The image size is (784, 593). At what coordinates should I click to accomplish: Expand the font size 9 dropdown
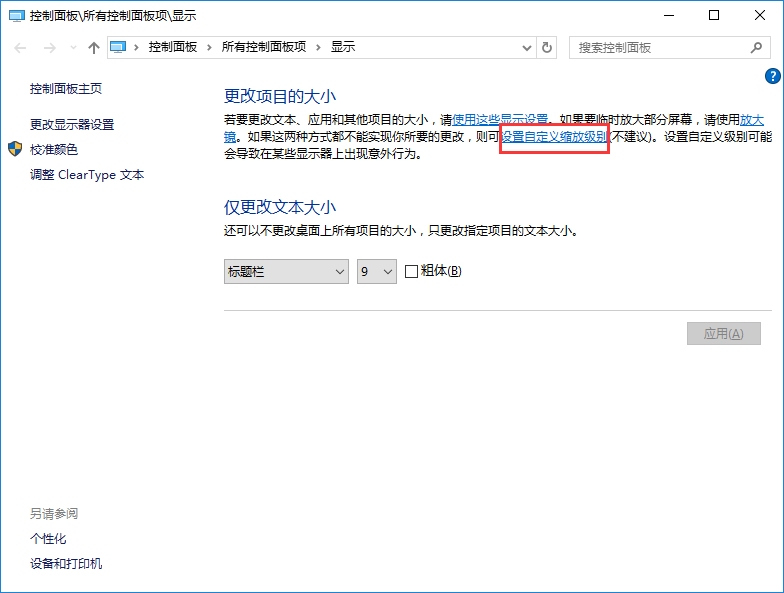coord(377,271)
